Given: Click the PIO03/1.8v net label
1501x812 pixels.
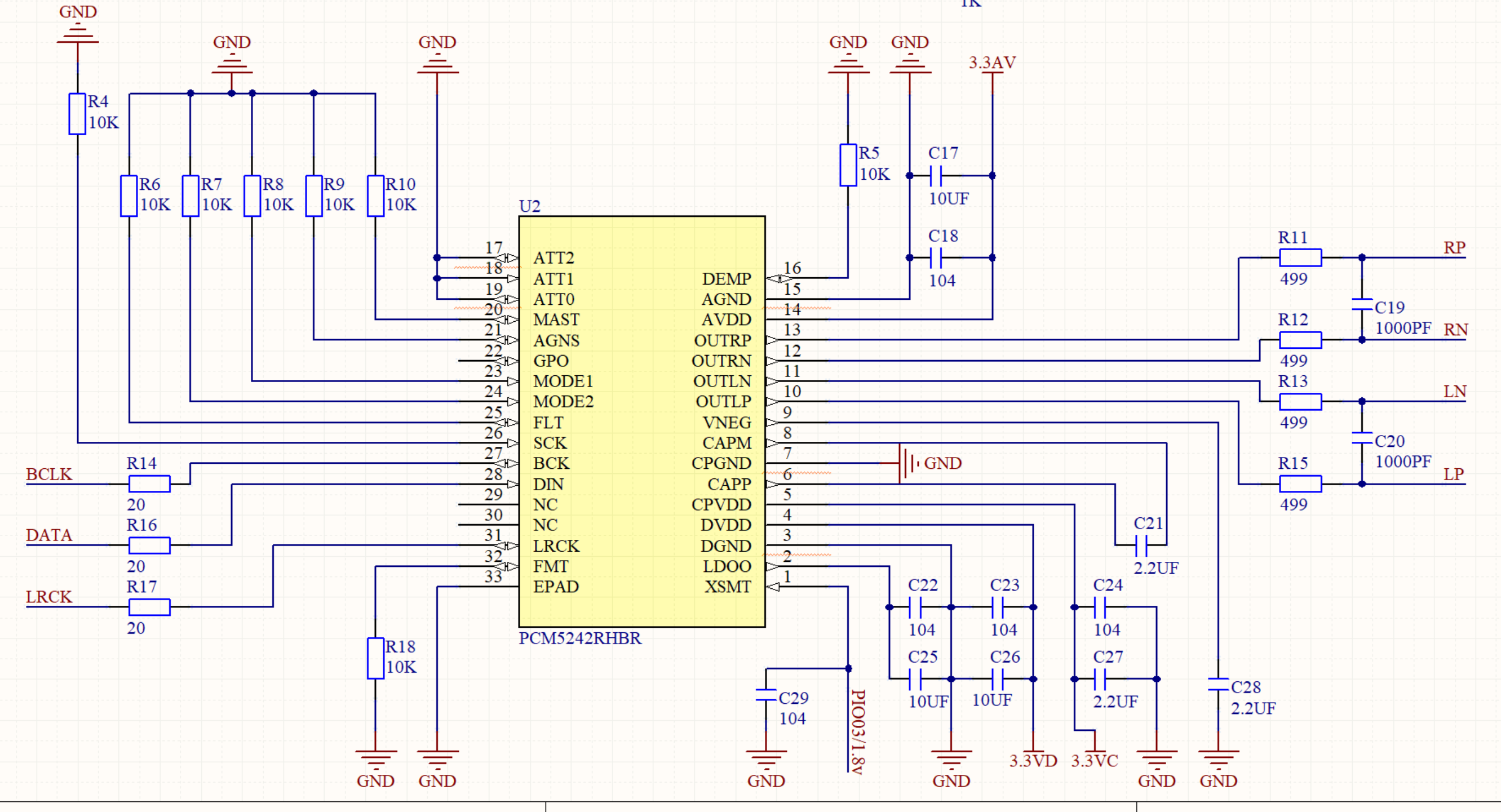Looking at the screenshot, I should point(857,731).
